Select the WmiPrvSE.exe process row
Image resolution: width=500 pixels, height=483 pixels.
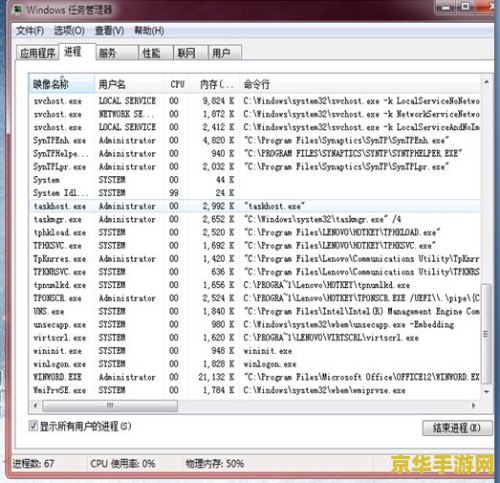point(255,390)
